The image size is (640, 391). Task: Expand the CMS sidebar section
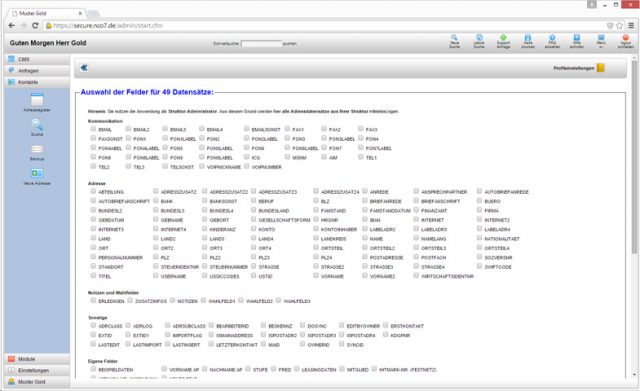tap(37, 59)
